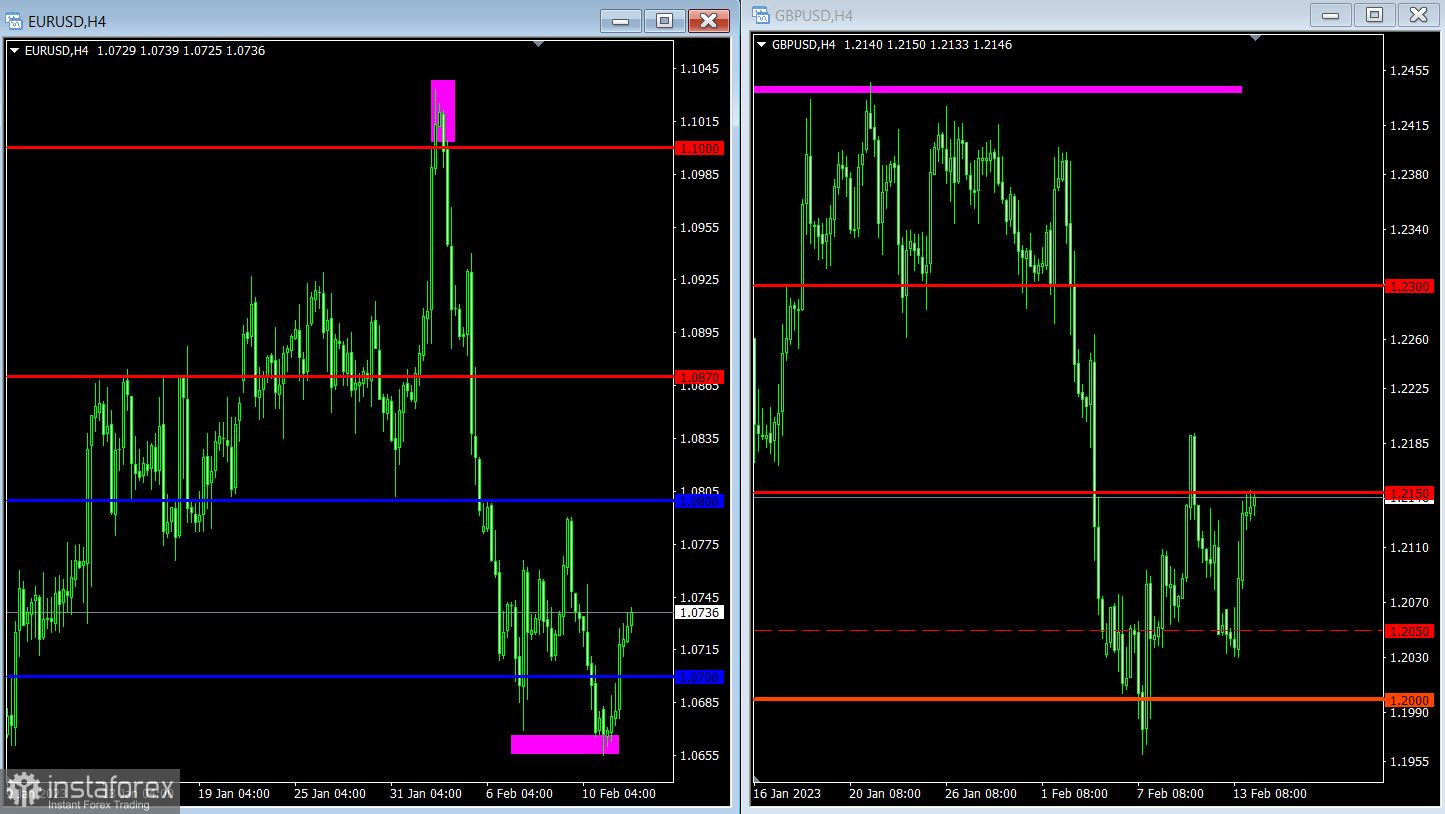Open the dropdown triangle beside GBPUSD,H4 chart label
The width and height of the screenshot is (1445, 814).
point(762,44)
